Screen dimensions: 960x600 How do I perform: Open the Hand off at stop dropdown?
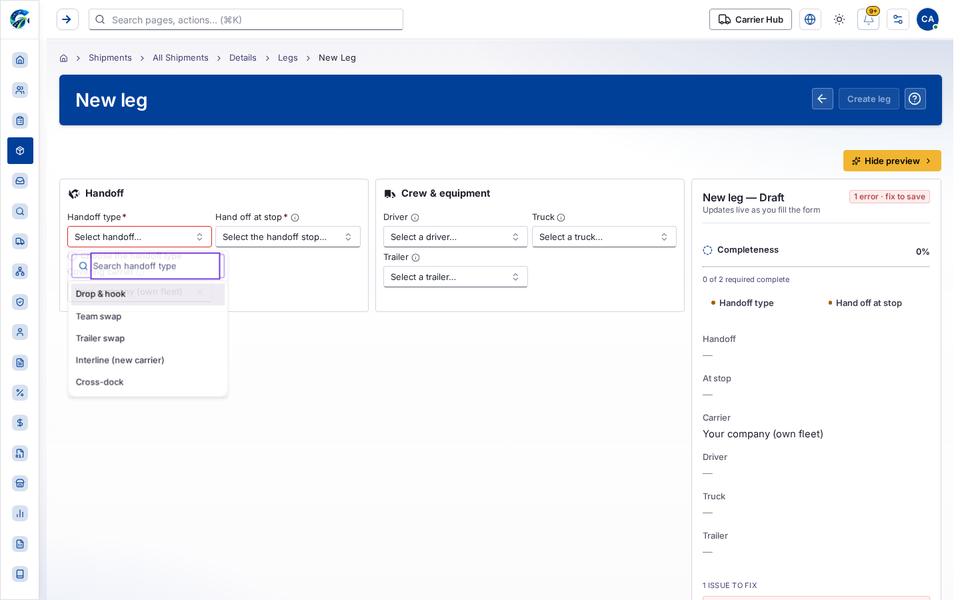pos(288,237)
